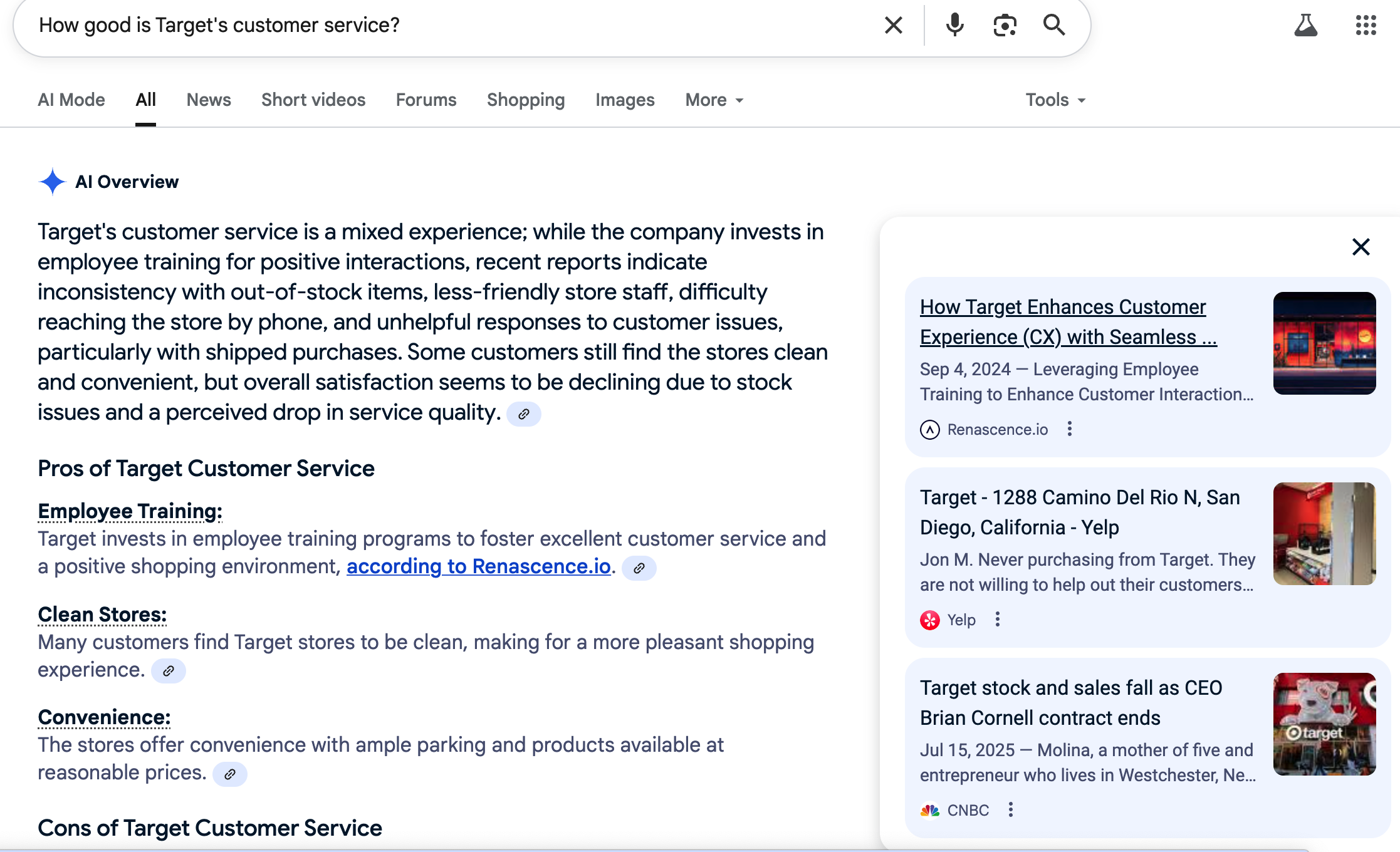
Task: Switch to the Images tab
Action: pos(625,100)
